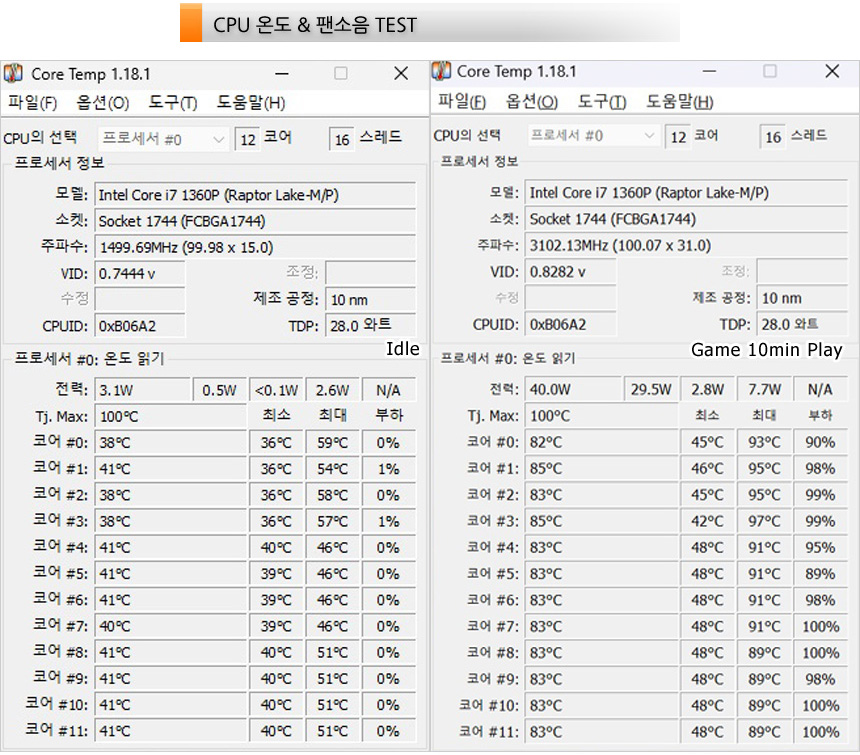Click 코어 #7 temperature 40°C in left window

coord(171,626)
